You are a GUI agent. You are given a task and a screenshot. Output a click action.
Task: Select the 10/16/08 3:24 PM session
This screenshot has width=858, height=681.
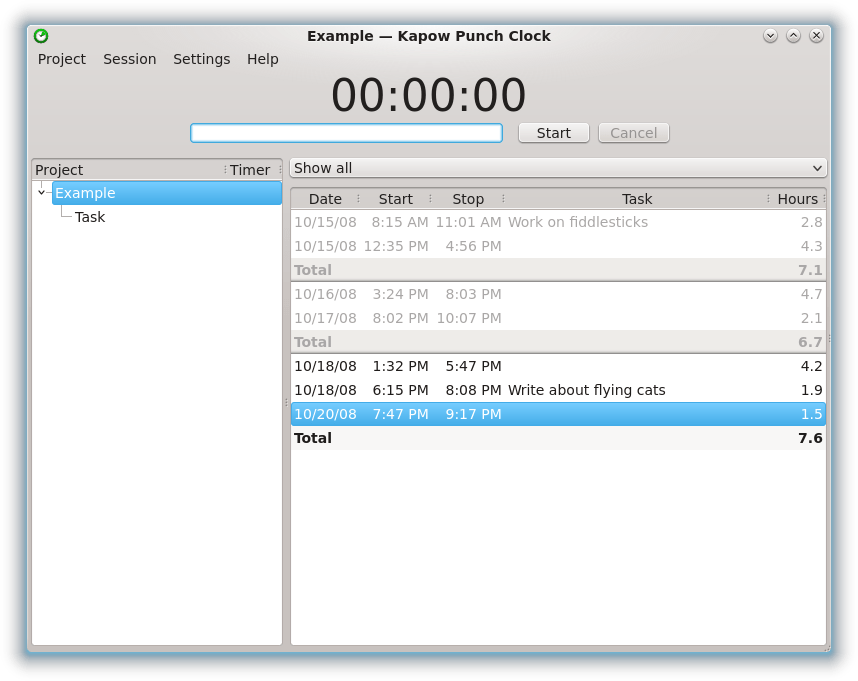[x=558, y=294]
